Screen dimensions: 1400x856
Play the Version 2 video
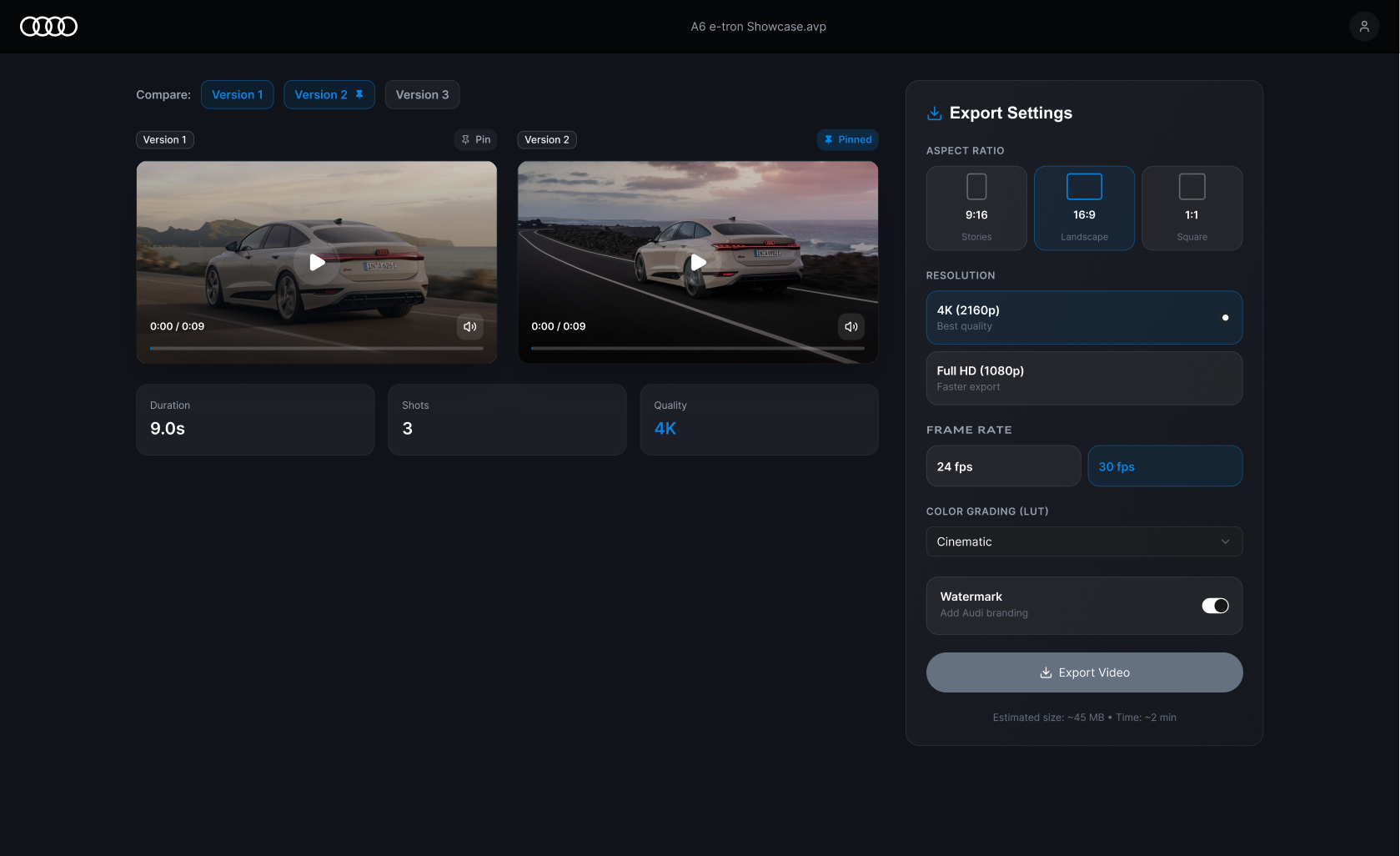tap(698, 262)
